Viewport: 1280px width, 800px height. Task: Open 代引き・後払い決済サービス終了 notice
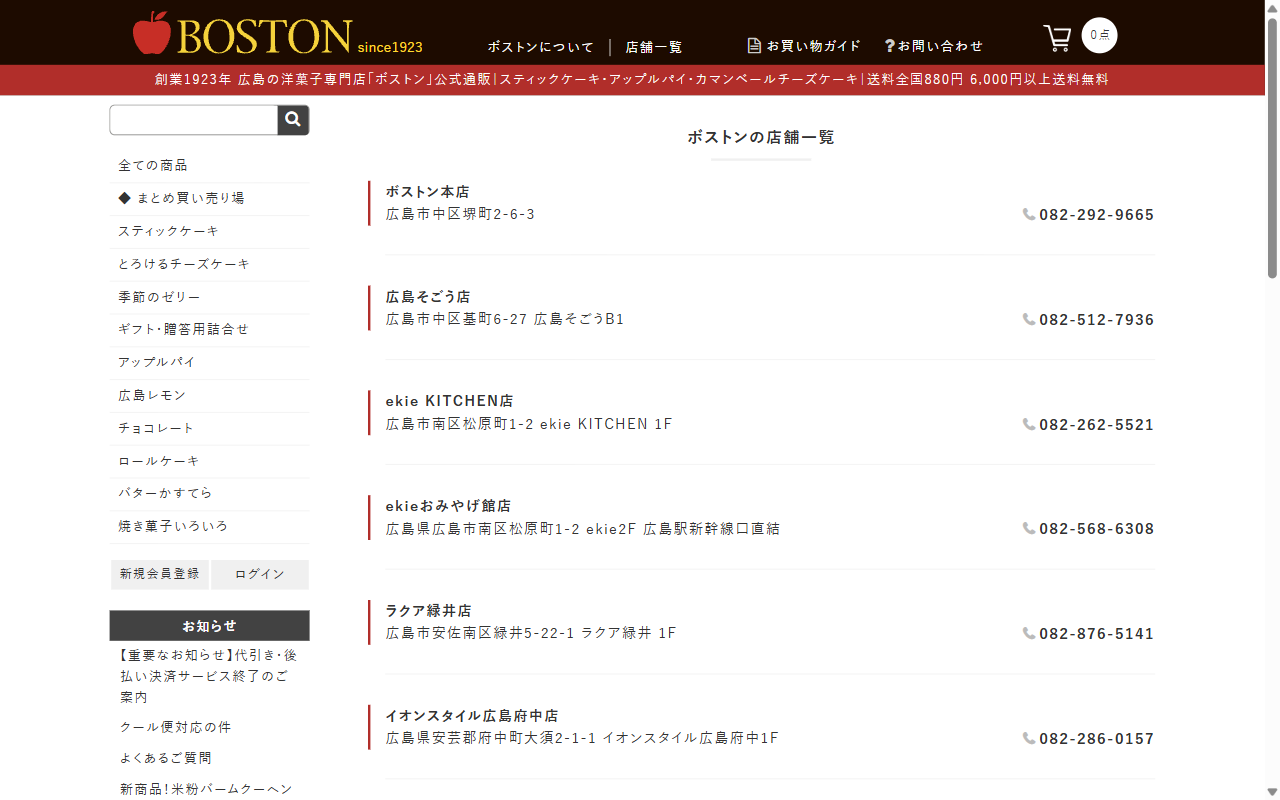pyautogui.click(x=209, y=676)
